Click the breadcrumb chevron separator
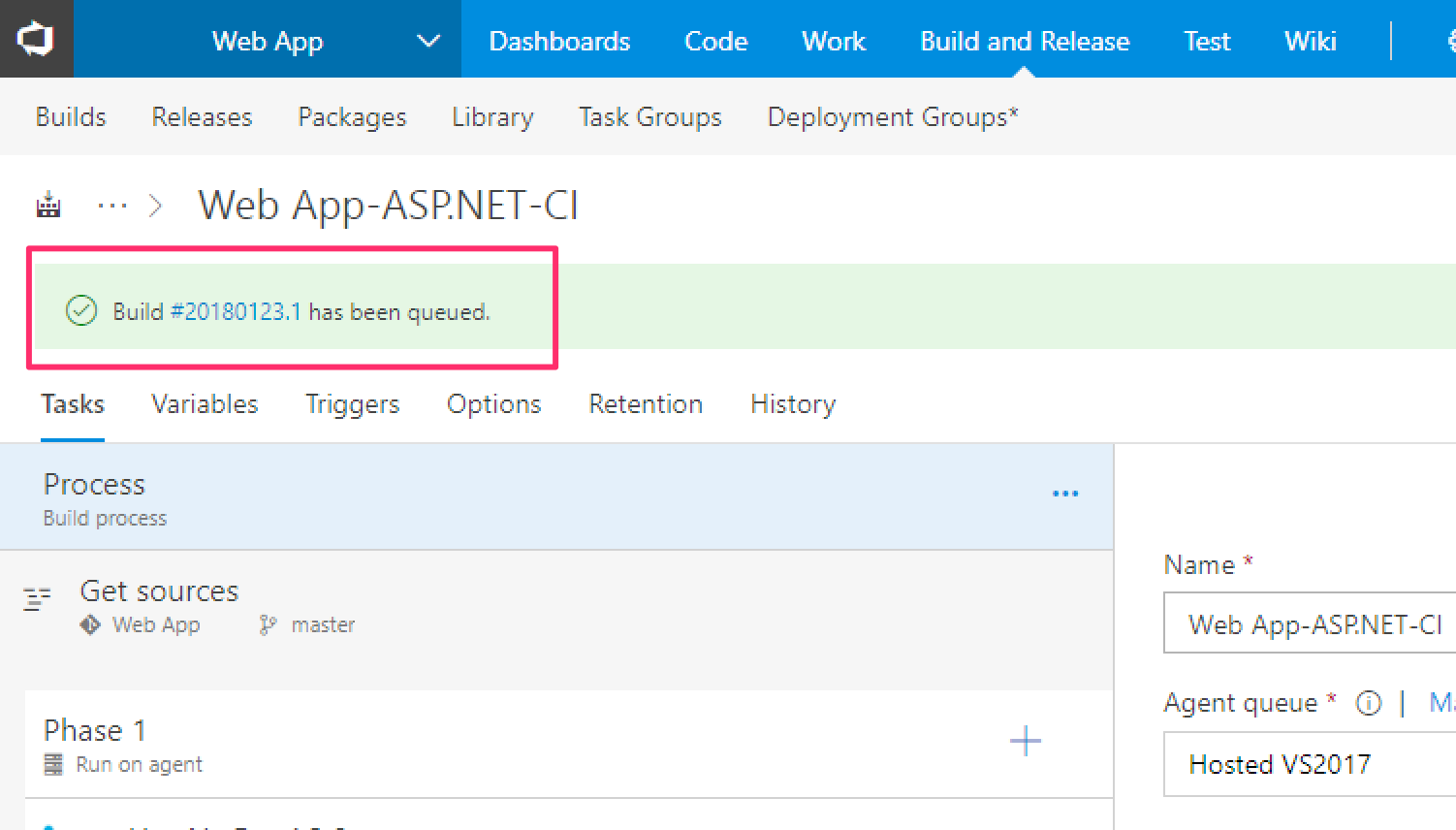 pos(155,206)
